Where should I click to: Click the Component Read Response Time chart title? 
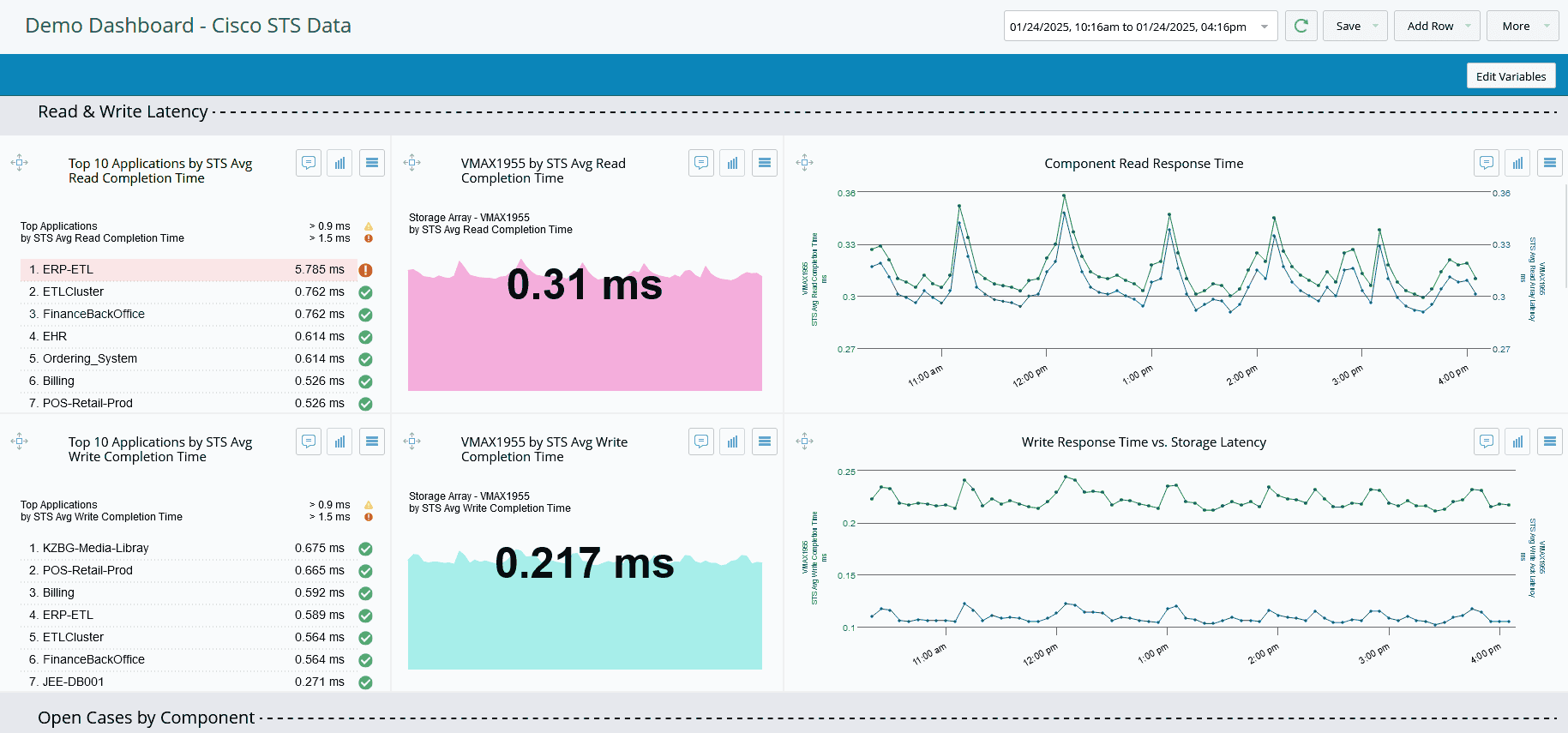1144,163
